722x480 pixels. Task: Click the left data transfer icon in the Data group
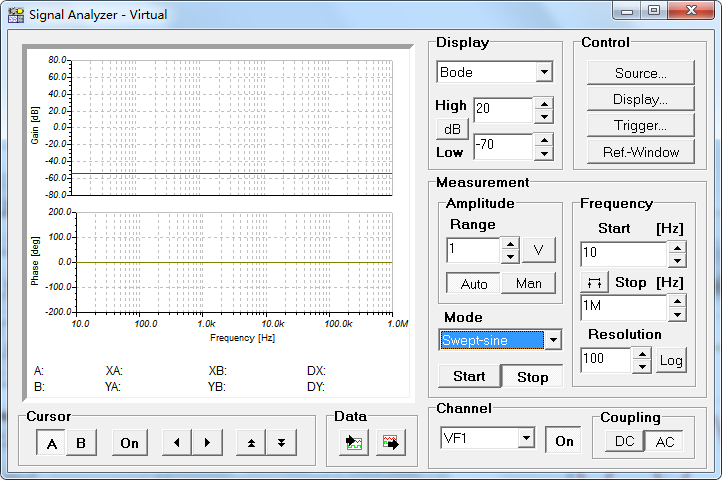[x=354, y=443]
